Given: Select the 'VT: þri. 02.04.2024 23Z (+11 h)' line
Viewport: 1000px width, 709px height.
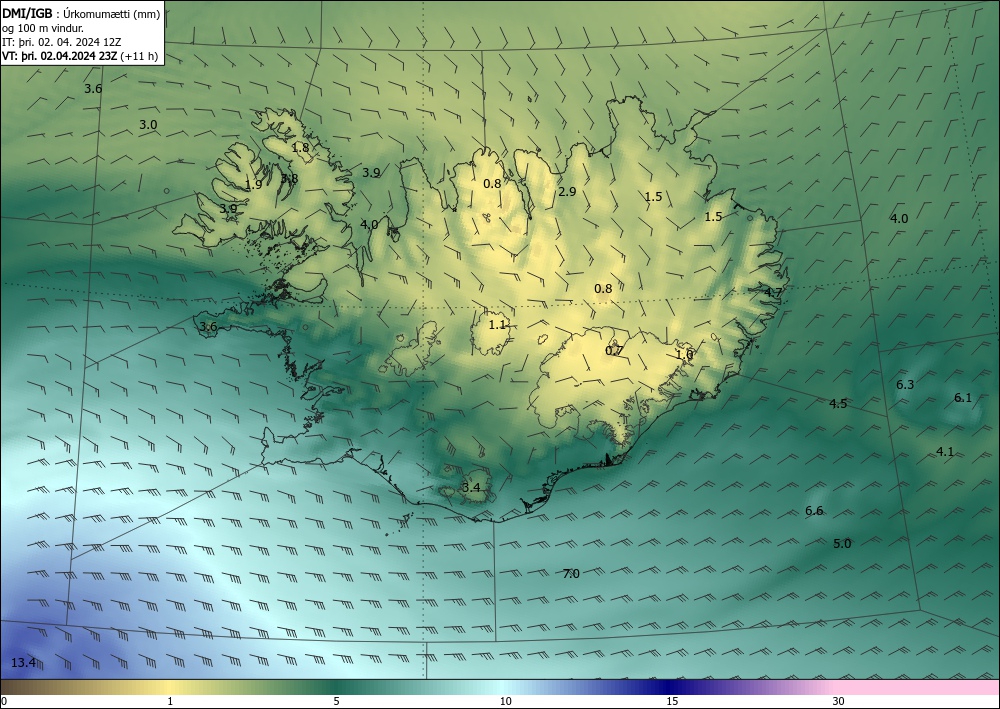Looking at the screenshot, I should click(80, 56).
